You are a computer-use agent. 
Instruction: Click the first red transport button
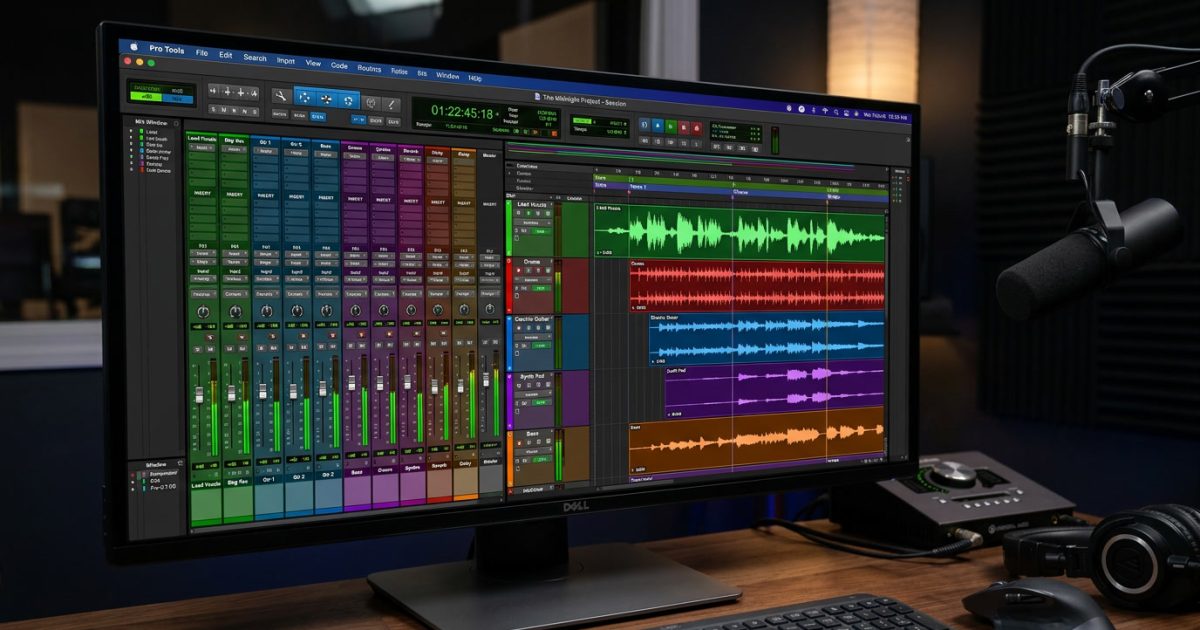pyautogui.click(x=684, y=127)
